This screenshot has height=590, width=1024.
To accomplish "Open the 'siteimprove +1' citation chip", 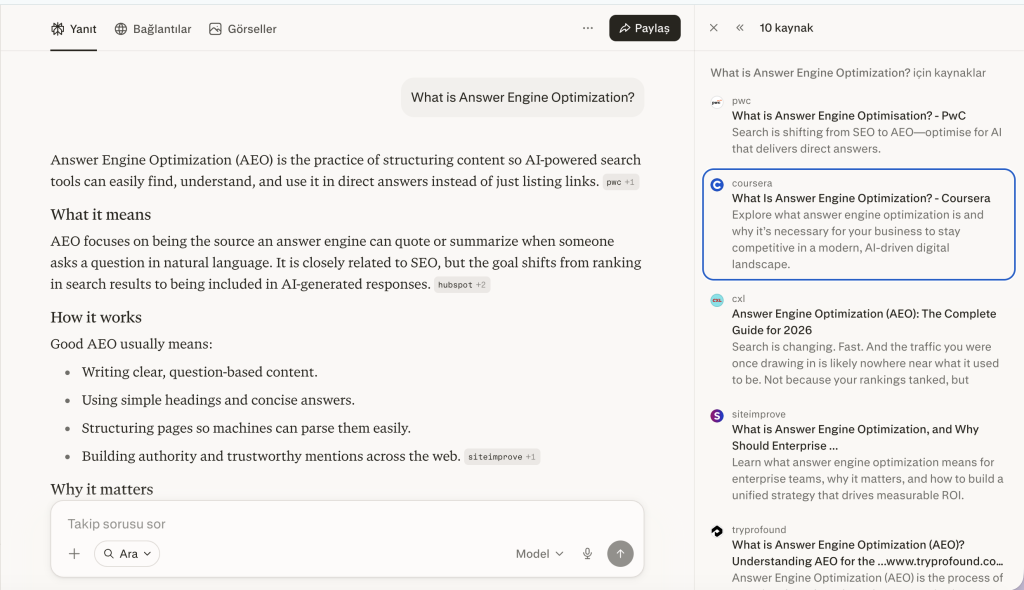I will (502, 457).
